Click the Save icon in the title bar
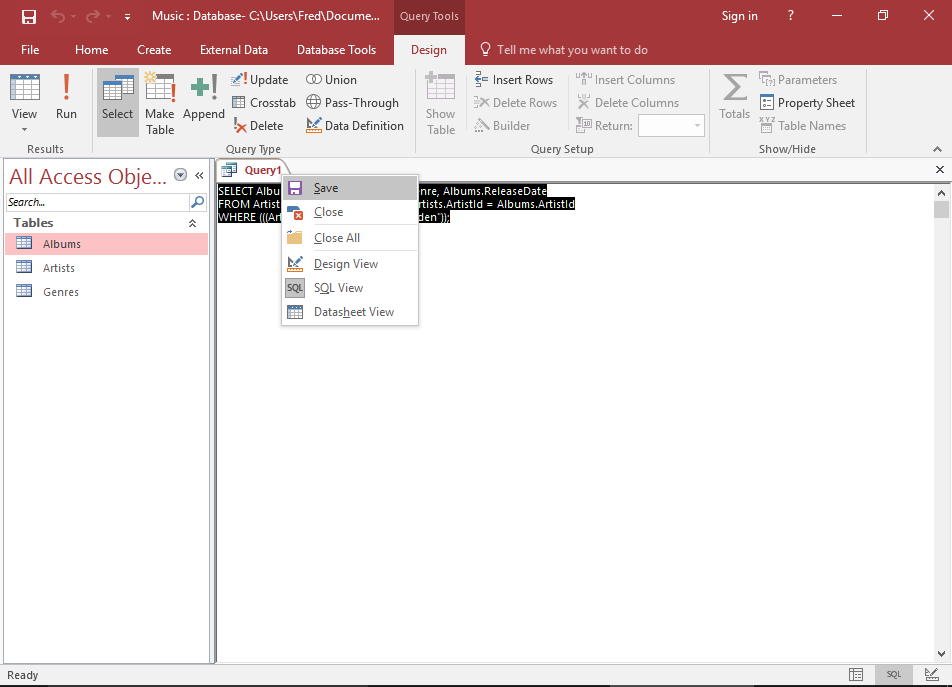952x687 pixels. [x=29, y=16]
